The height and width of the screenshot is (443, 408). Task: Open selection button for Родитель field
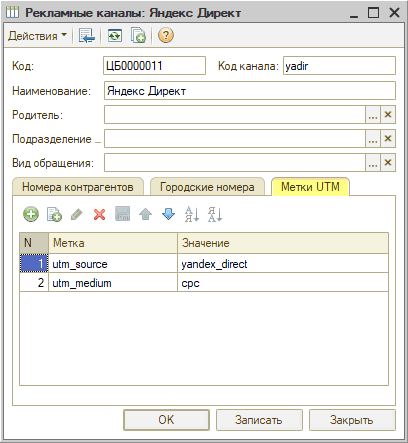coord(373,115)
